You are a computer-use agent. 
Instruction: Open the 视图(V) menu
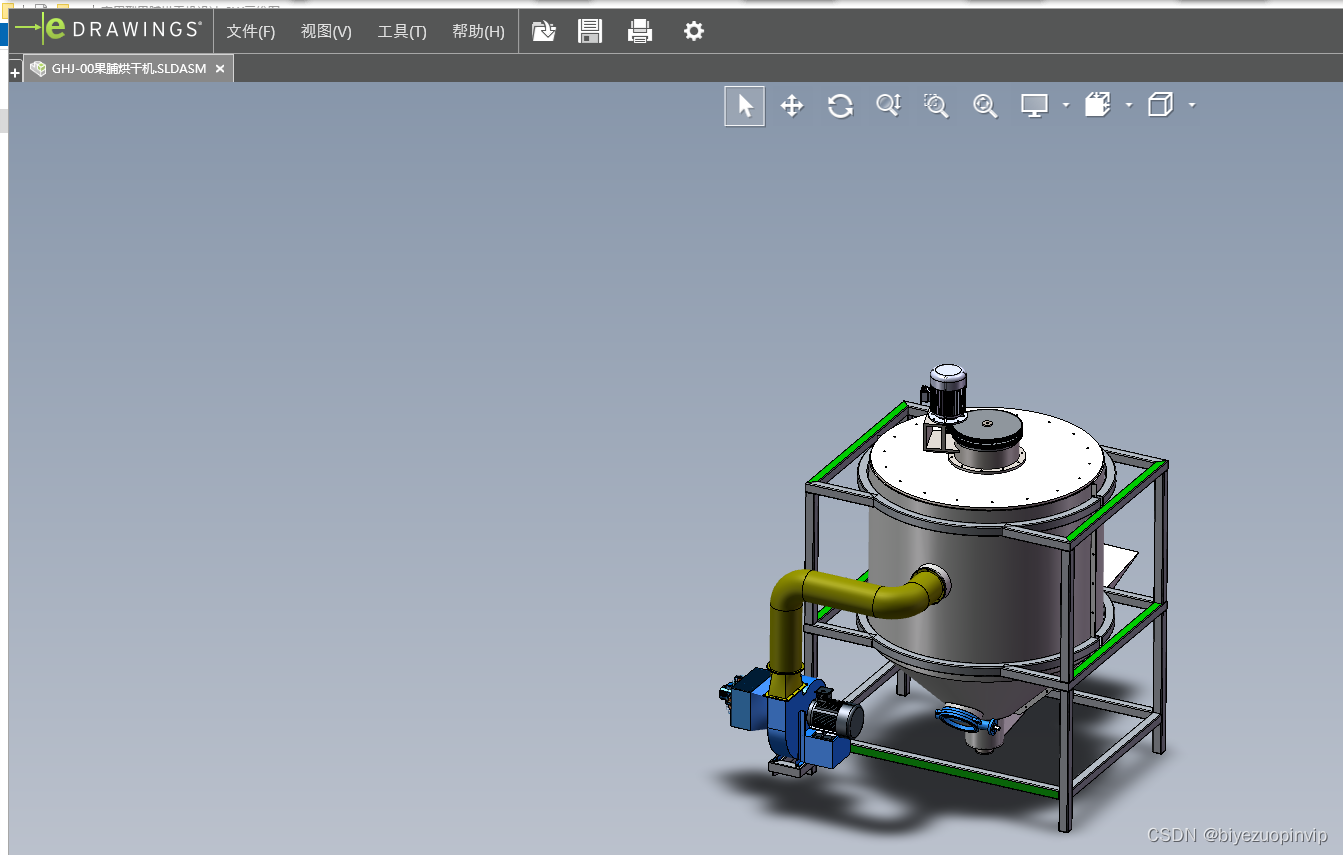[326, 32]
